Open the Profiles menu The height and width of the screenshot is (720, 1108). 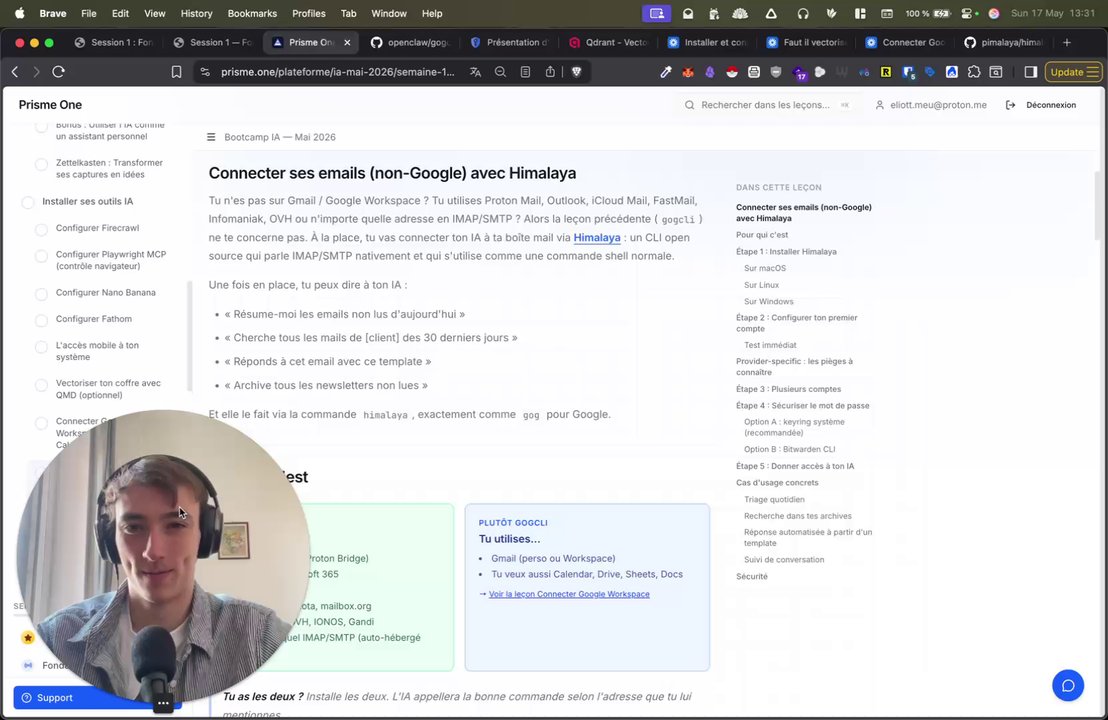(x=309, y=13)
